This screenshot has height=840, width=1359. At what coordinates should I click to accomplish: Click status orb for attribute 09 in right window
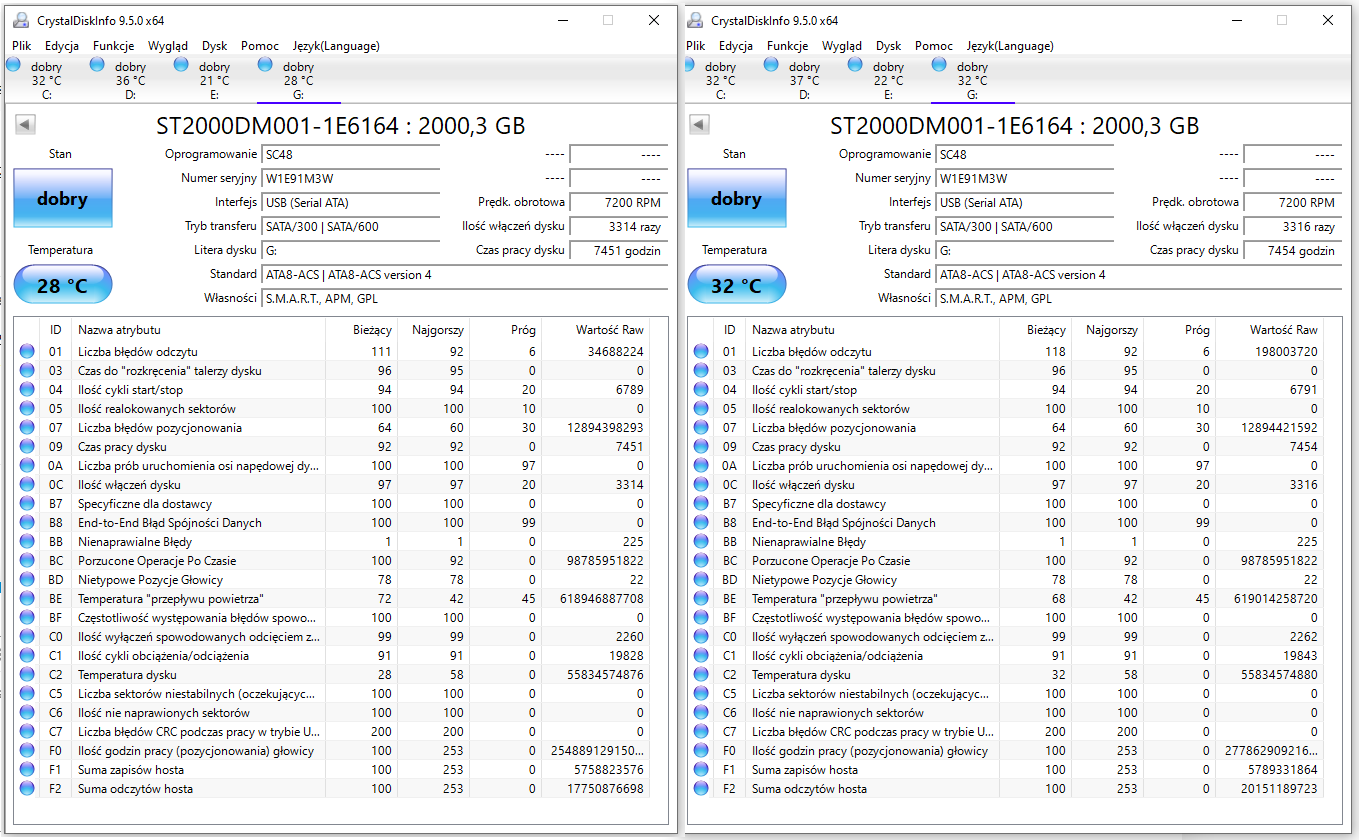700,447
